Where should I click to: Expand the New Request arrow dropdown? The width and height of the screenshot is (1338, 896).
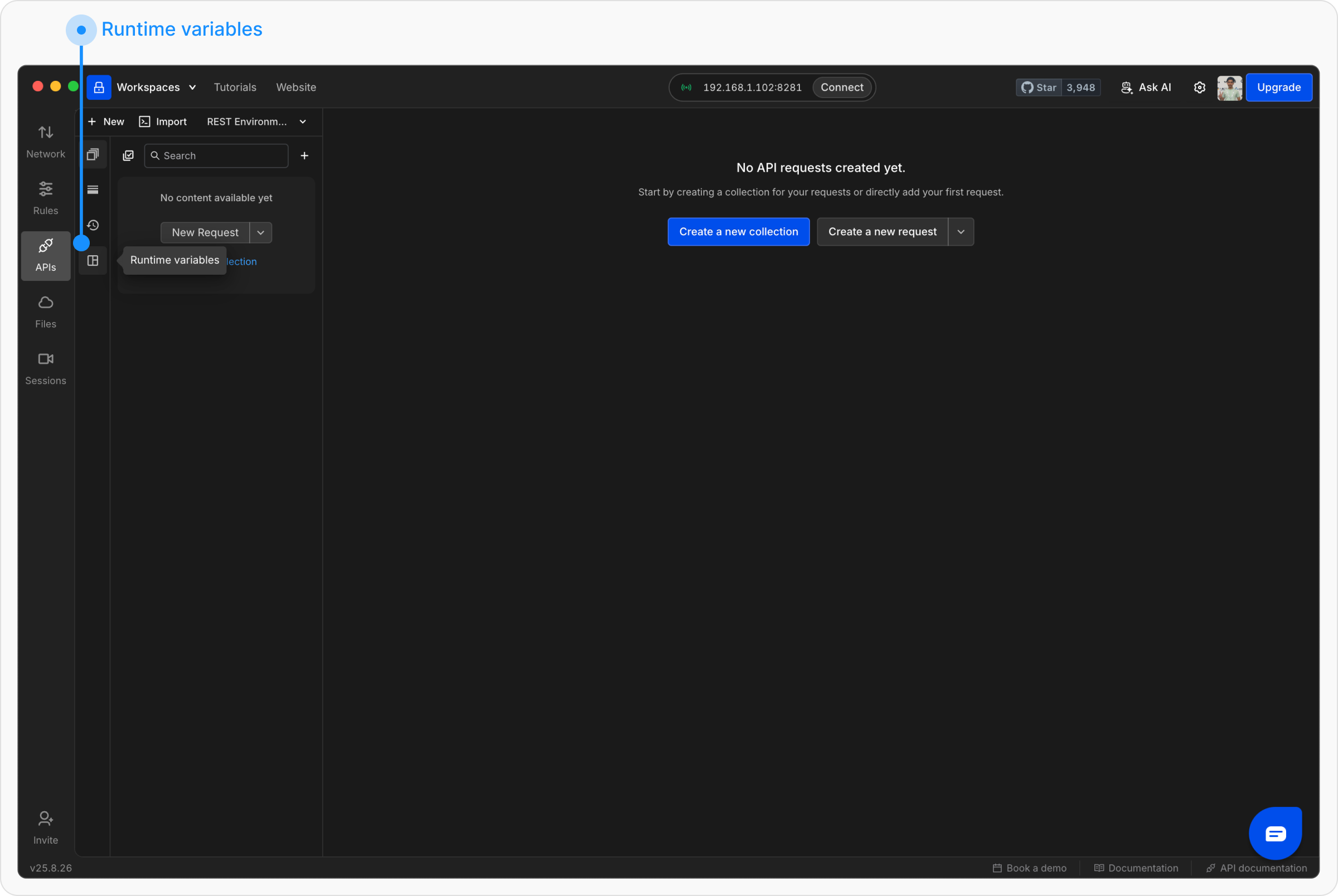[260, 232]
